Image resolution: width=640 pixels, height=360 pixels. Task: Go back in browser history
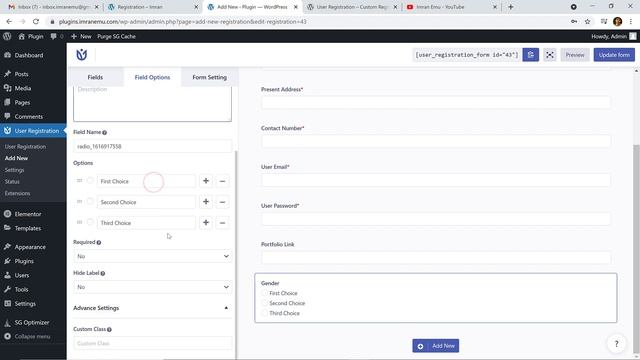pos(9,22)
